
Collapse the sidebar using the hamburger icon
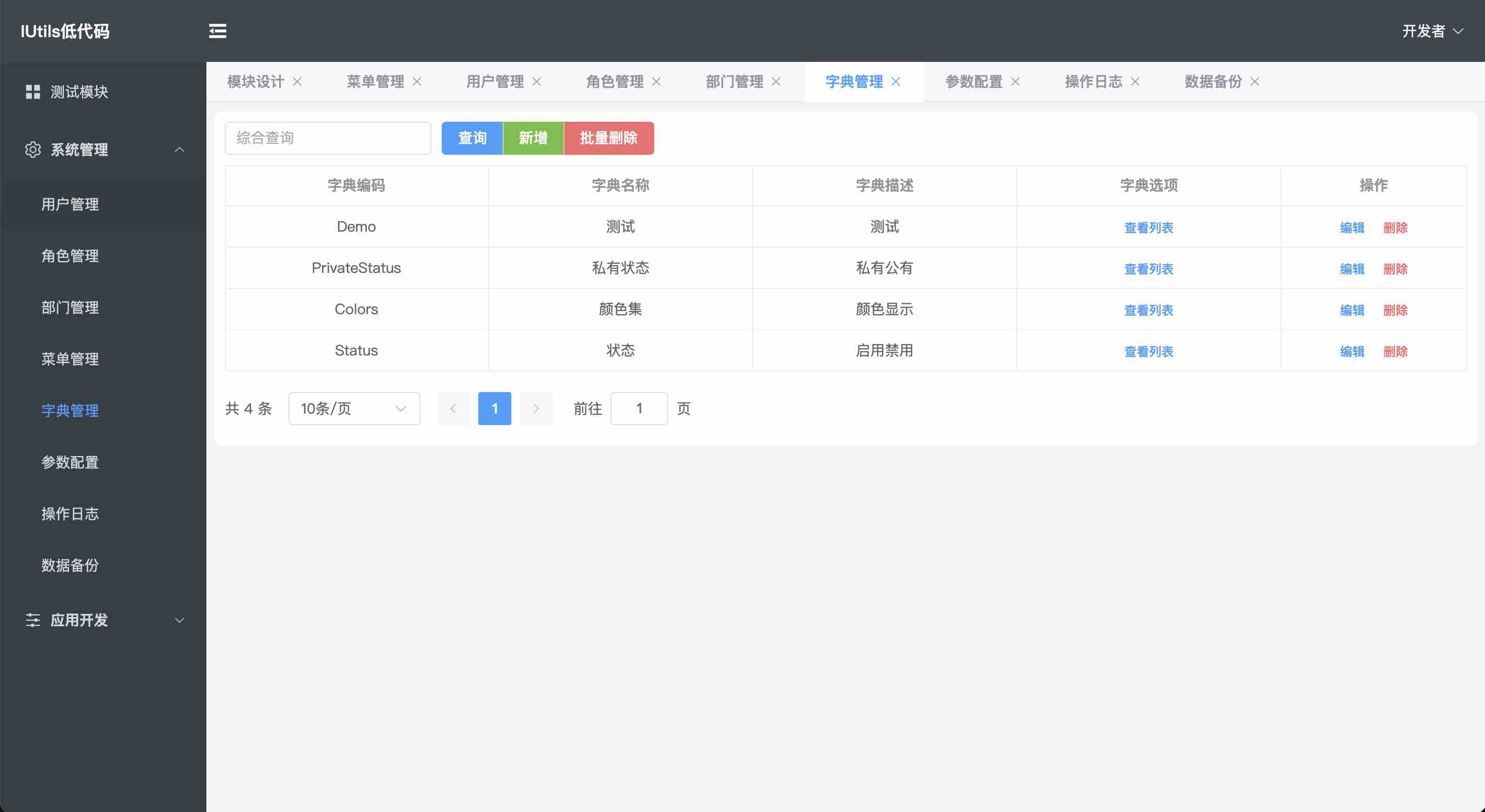(217, 30)
